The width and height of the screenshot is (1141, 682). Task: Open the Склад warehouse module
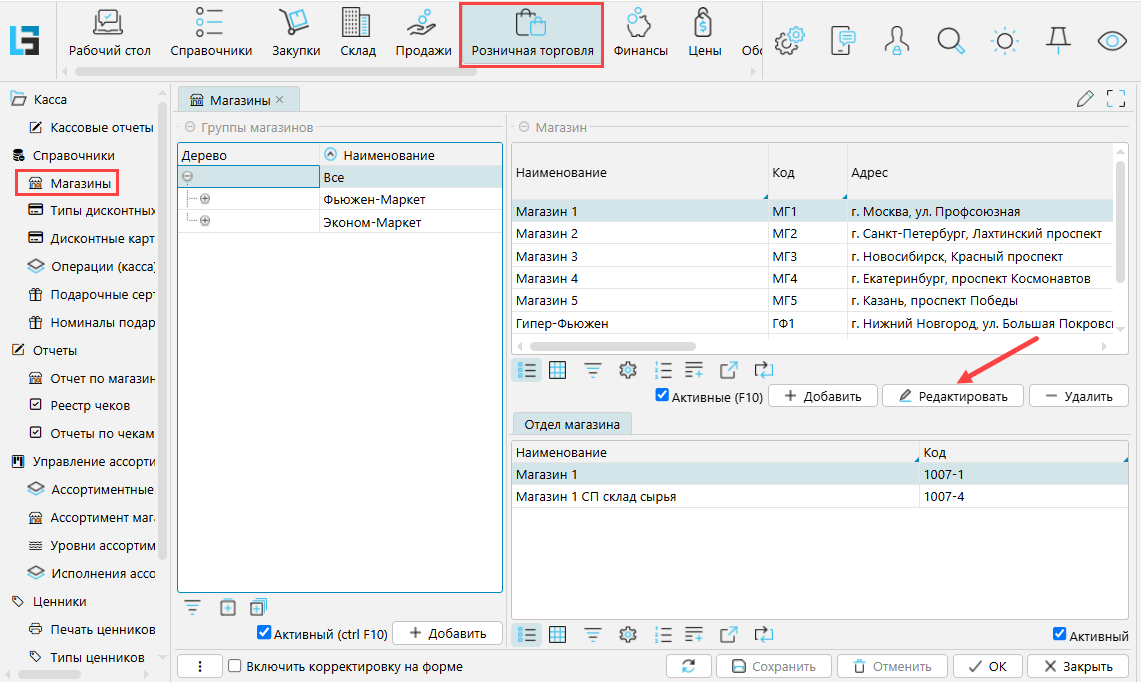357,34
